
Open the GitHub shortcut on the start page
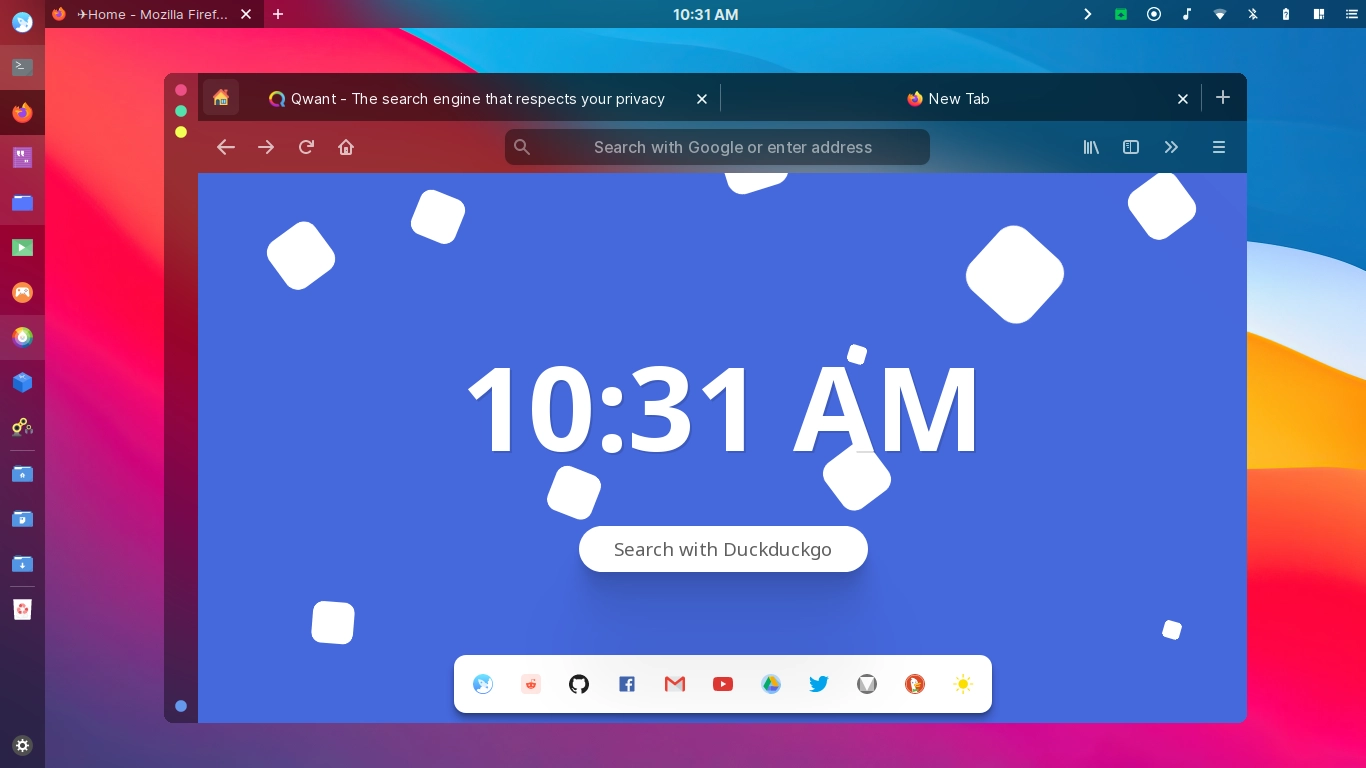coord(579,684)
